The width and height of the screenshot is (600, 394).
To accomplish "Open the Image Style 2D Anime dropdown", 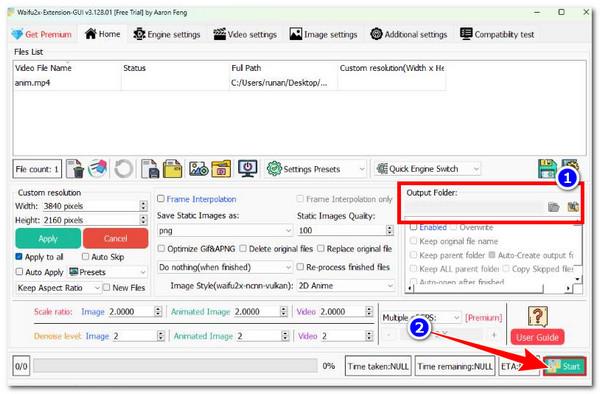I will click(x=346, y=286).
